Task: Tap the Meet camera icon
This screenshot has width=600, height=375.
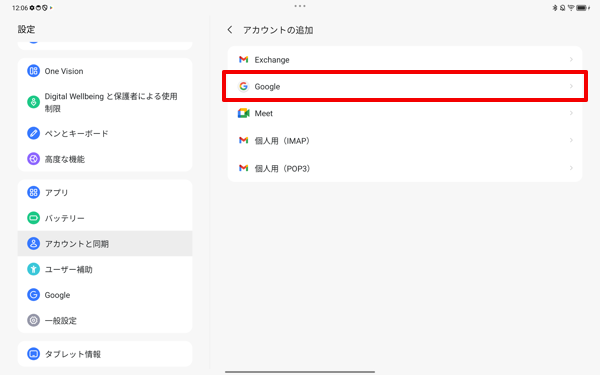Action: [243, 113]
